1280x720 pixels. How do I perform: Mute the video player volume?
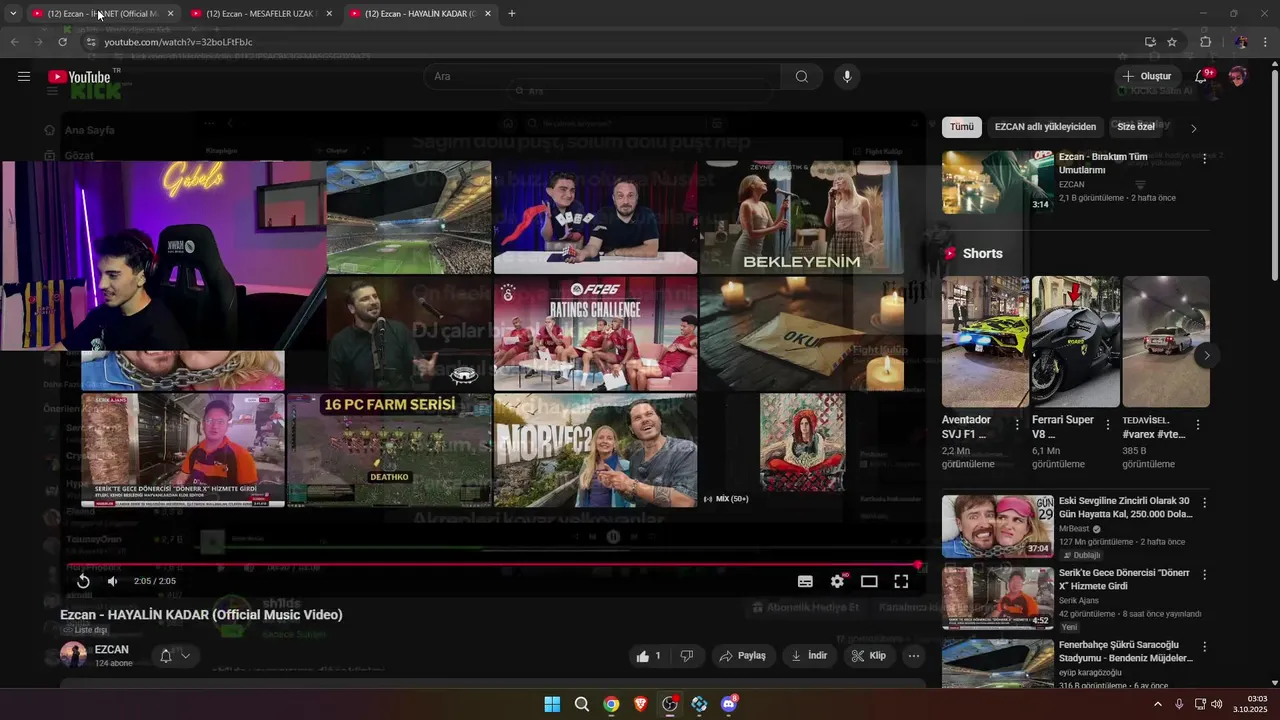[x=113, y=581]
